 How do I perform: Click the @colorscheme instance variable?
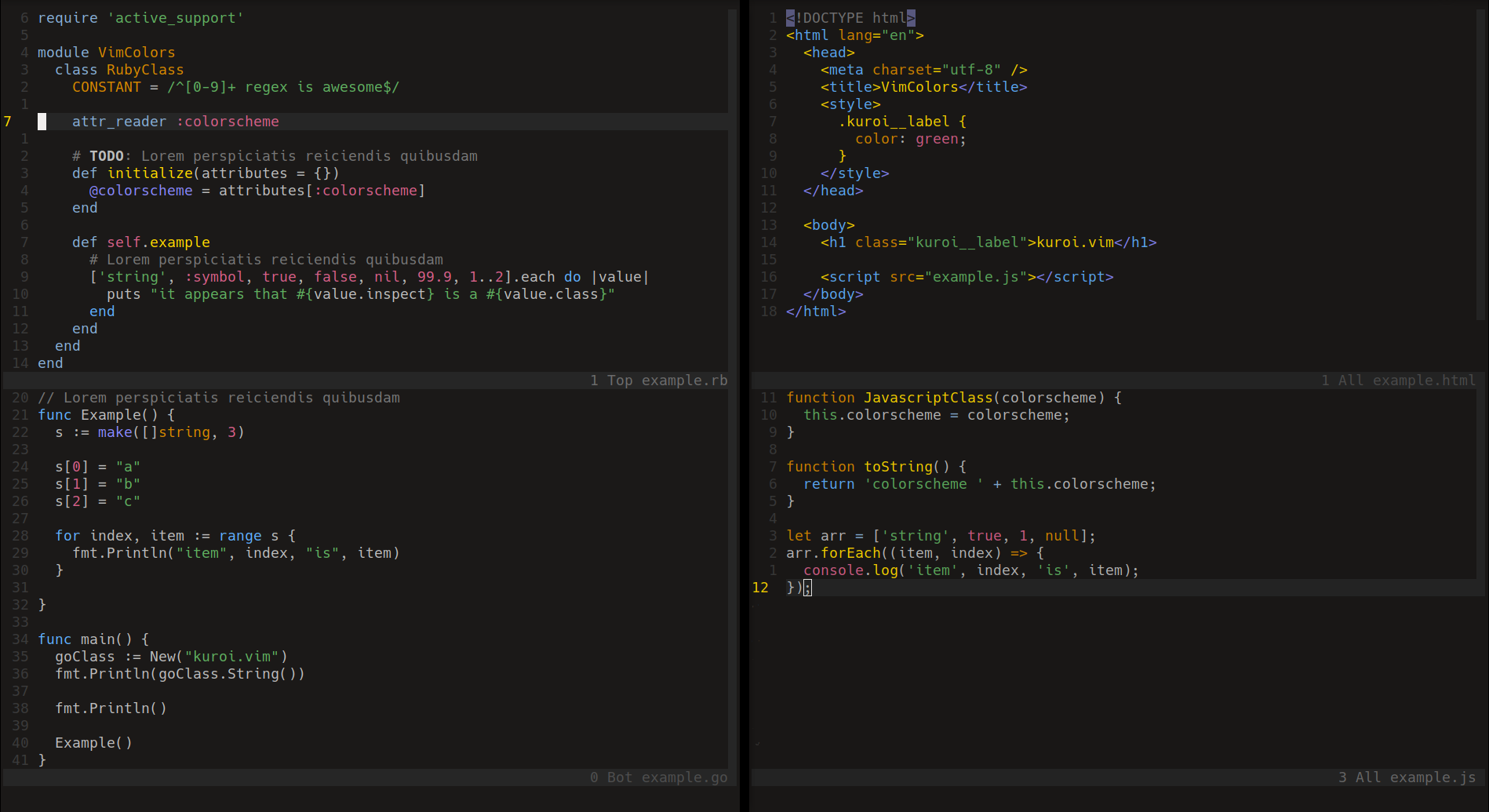point(141,191)
